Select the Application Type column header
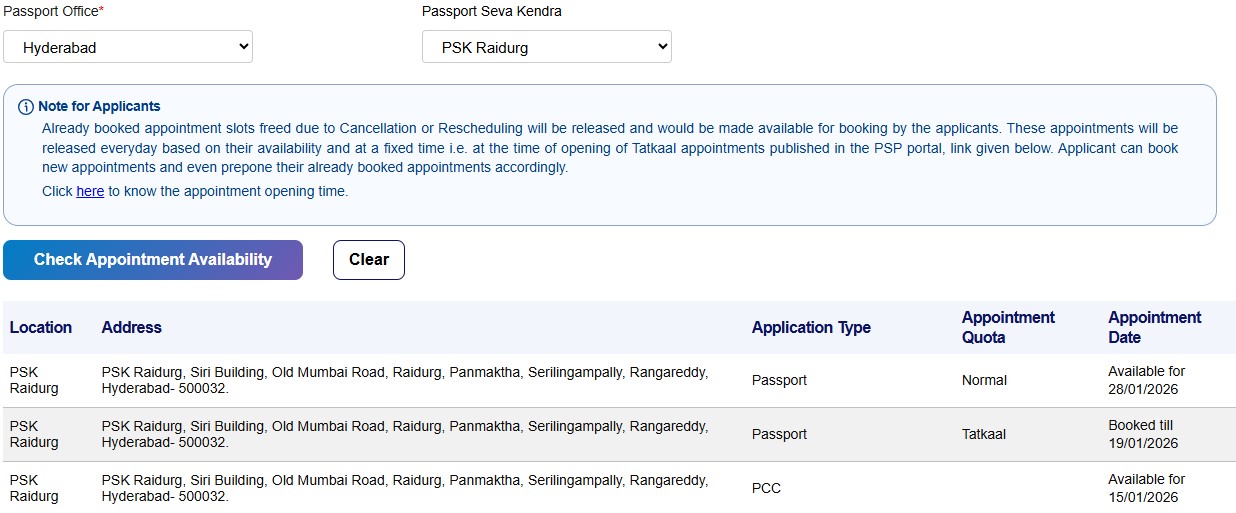 pos(811,327)
